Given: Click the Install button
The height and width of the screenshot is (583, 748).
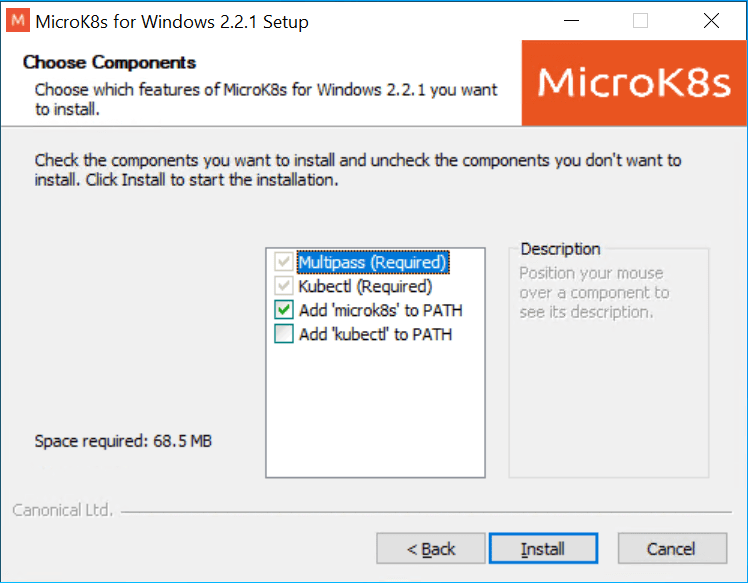Looking at the screenshot, I should [543, 549].
